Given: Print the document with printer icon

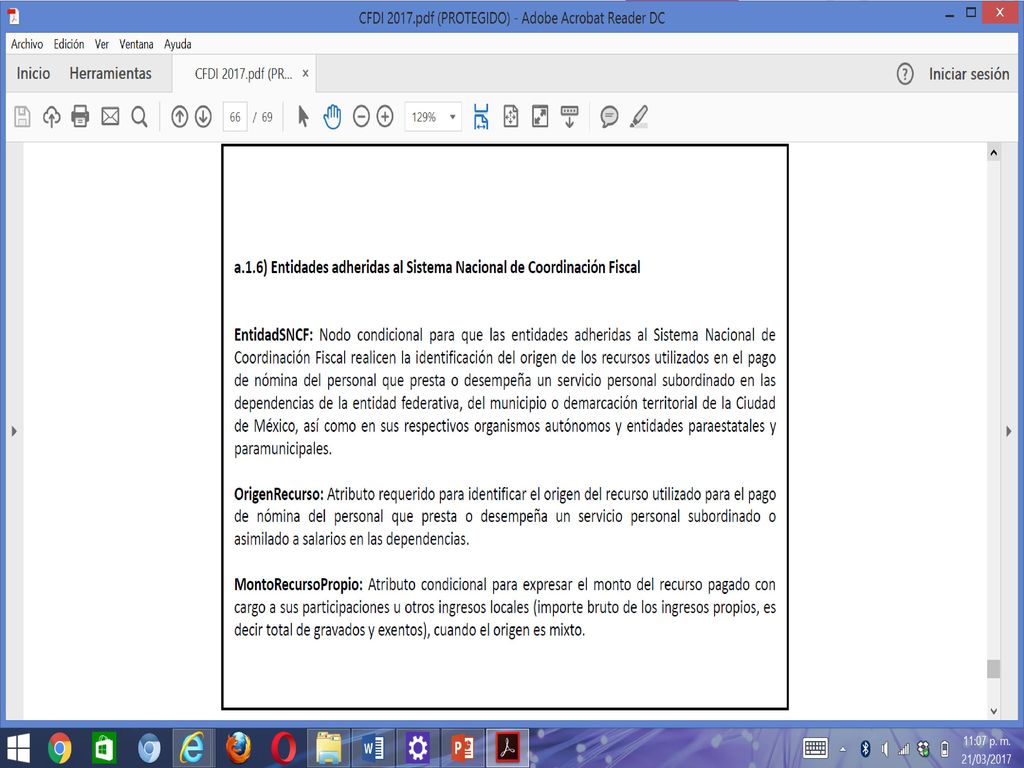Looking at the screenshot, I should coord(80,116).
